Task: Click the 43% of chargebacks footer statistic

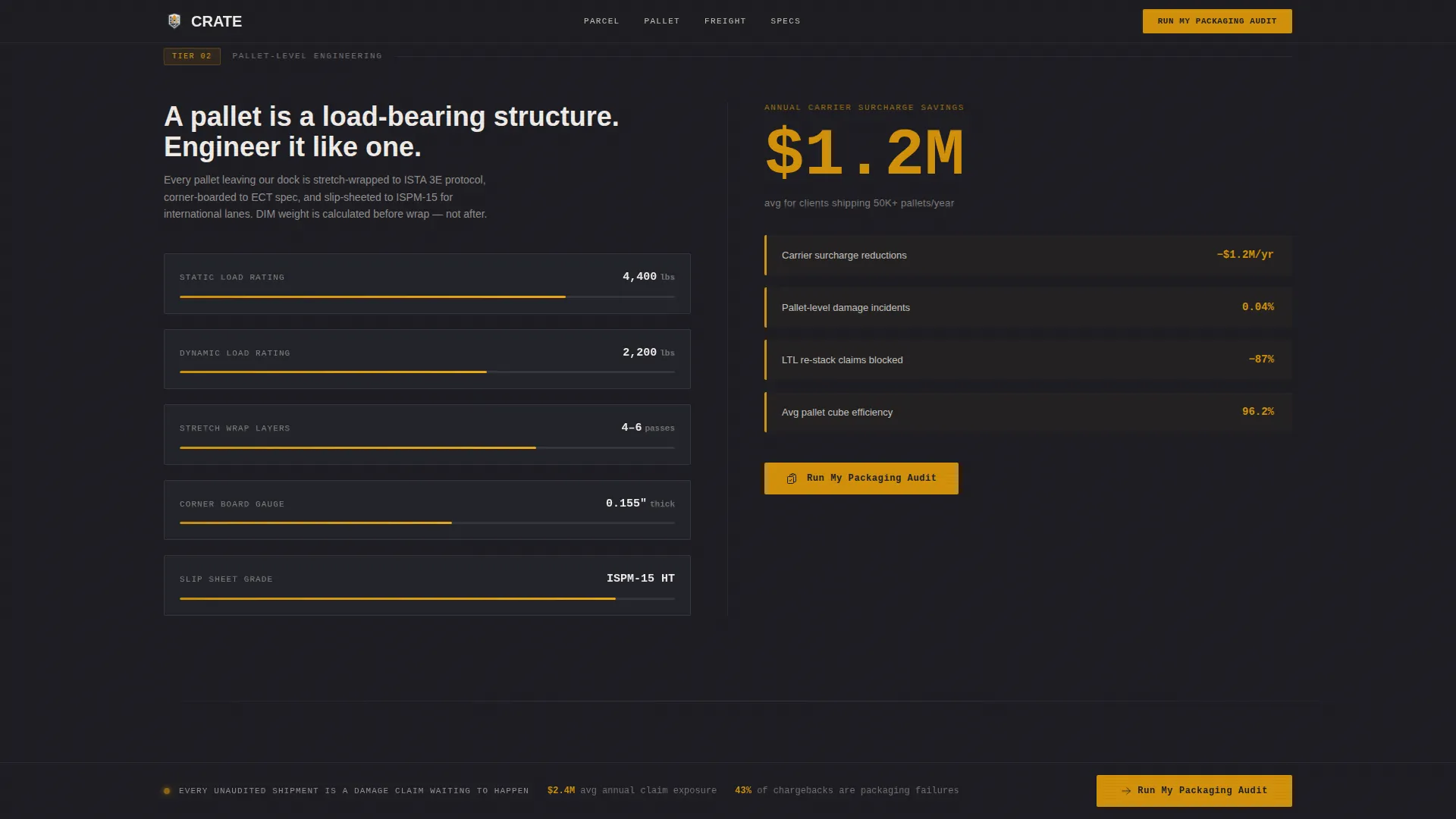Action: tap(846, 791)
